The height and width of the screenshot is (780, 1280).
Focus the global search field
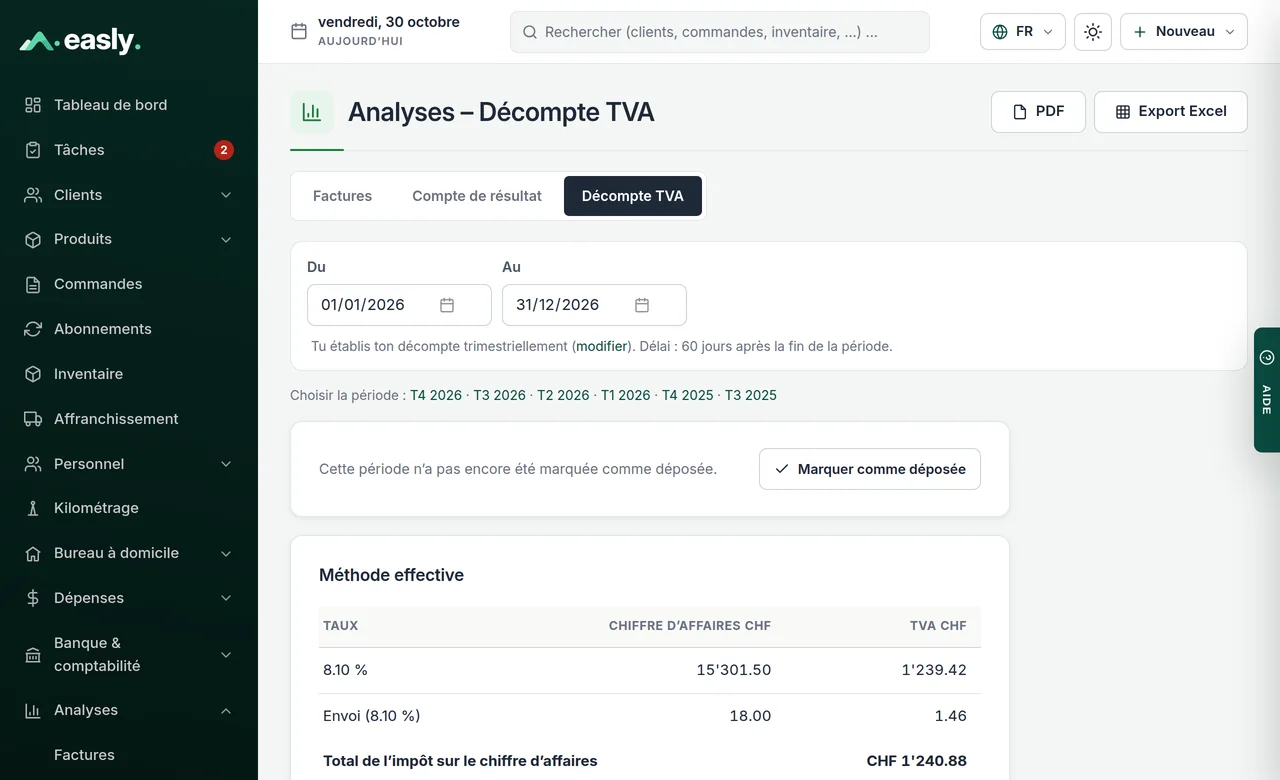coord(720,32)
